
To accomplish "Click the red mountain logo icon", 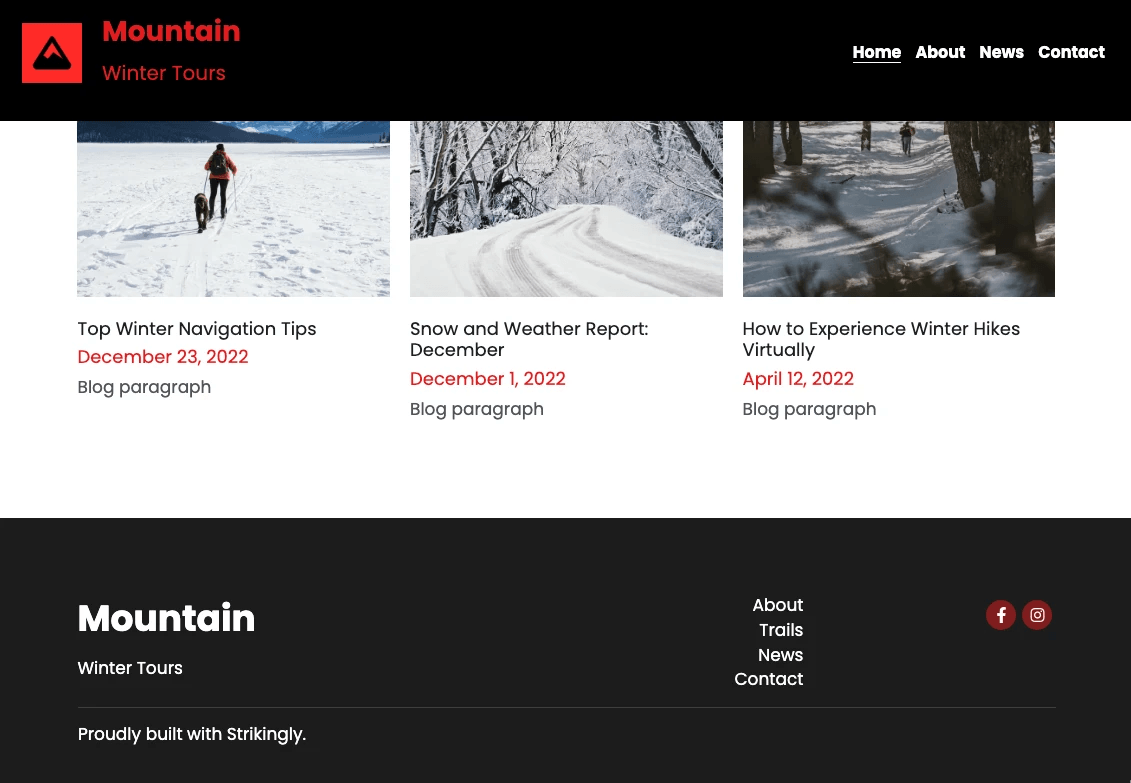I will [52, 52].
